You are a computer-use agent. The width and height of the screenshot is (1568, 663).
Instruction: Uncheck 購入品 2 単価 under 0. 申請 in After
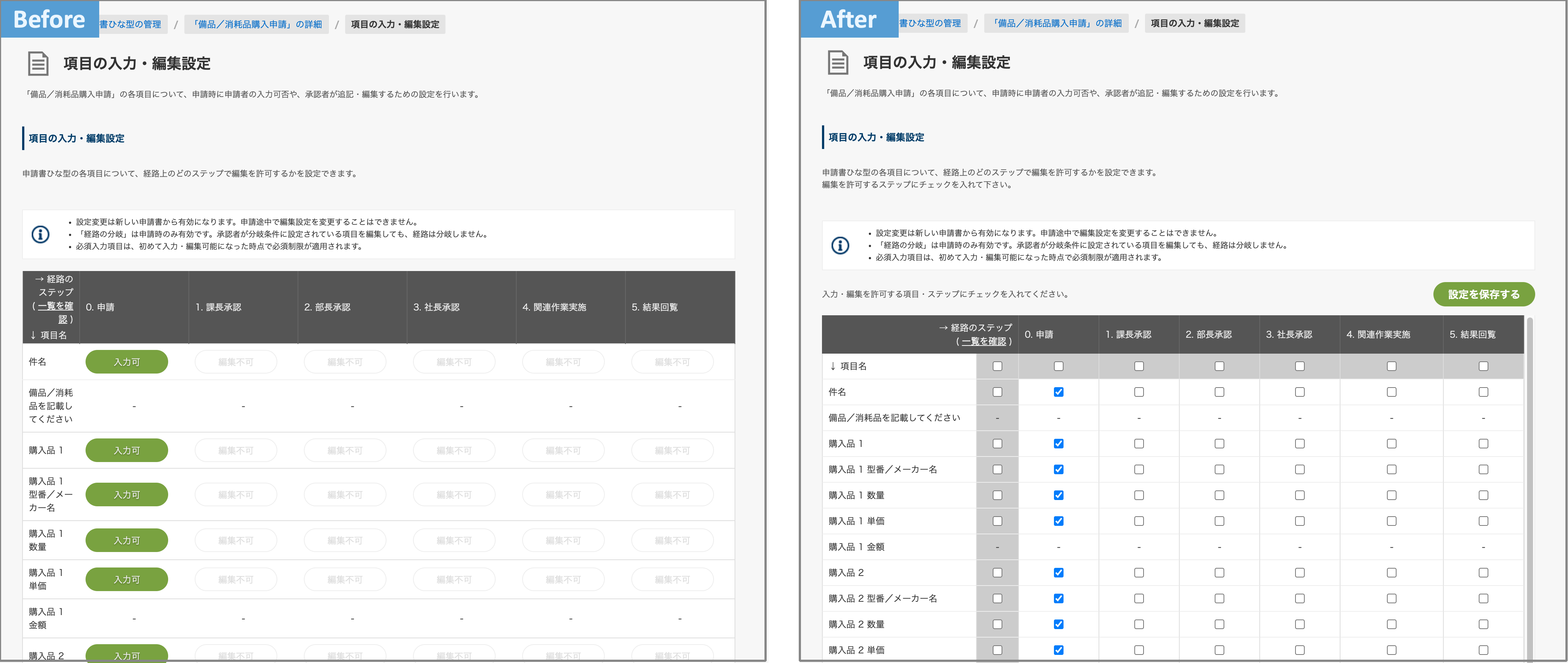tap(1058, 650)
